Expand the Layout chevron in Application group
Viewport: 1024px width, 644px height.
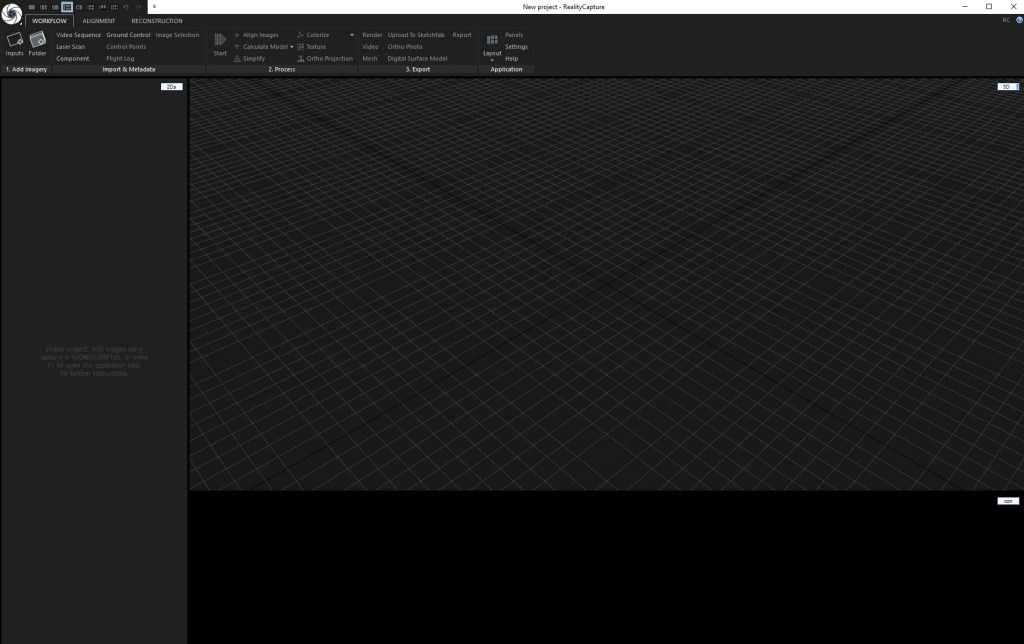click(492, 59)
